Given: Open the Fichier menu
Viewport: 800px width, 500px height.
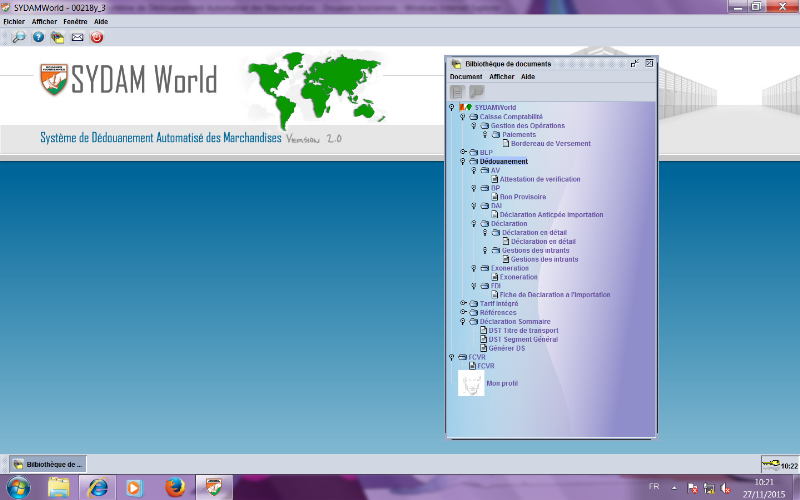Looking at the screenshot, I should coord(14,21).
